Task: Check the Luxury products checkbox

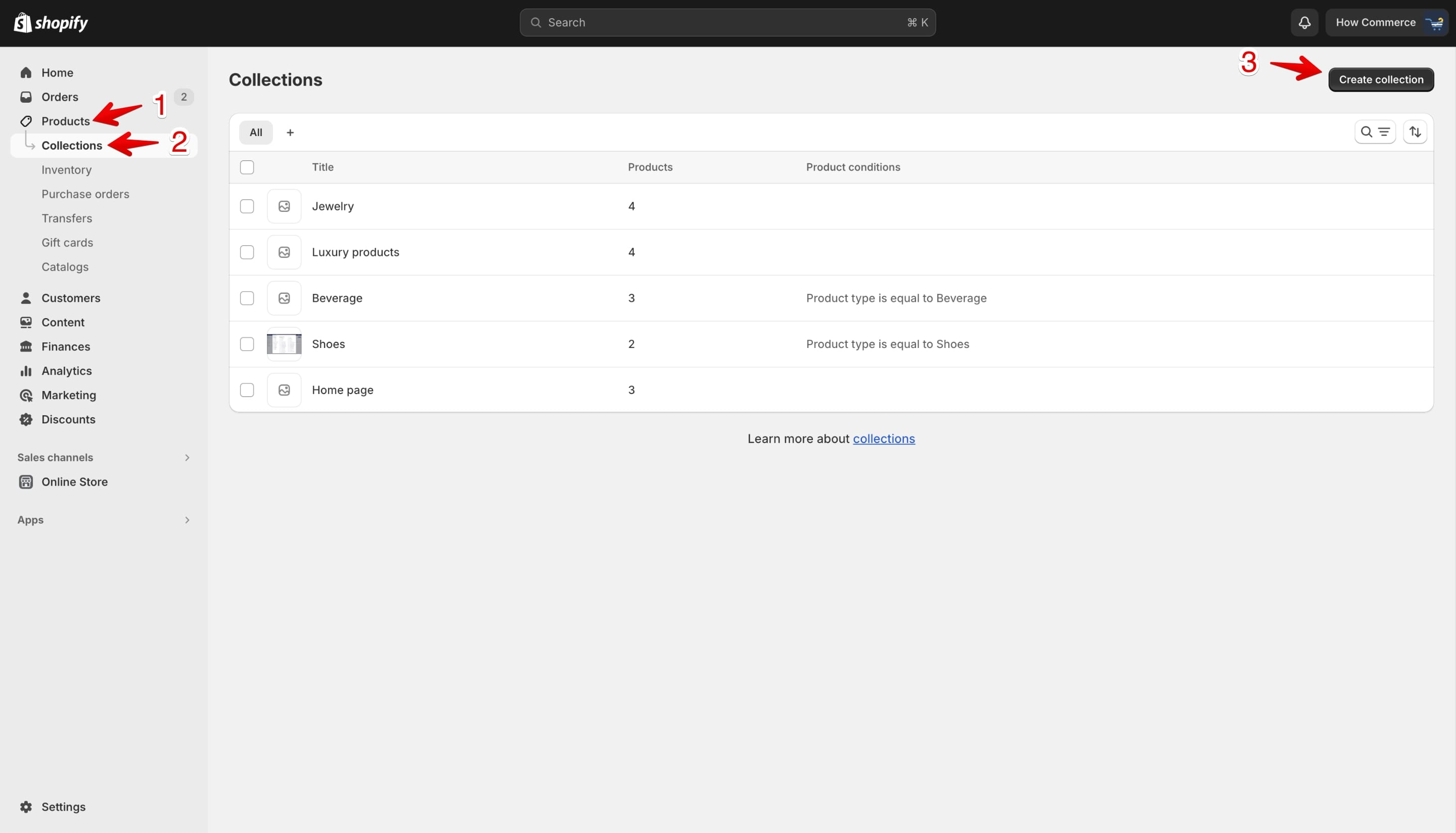Action: click(x=247, y=252)
